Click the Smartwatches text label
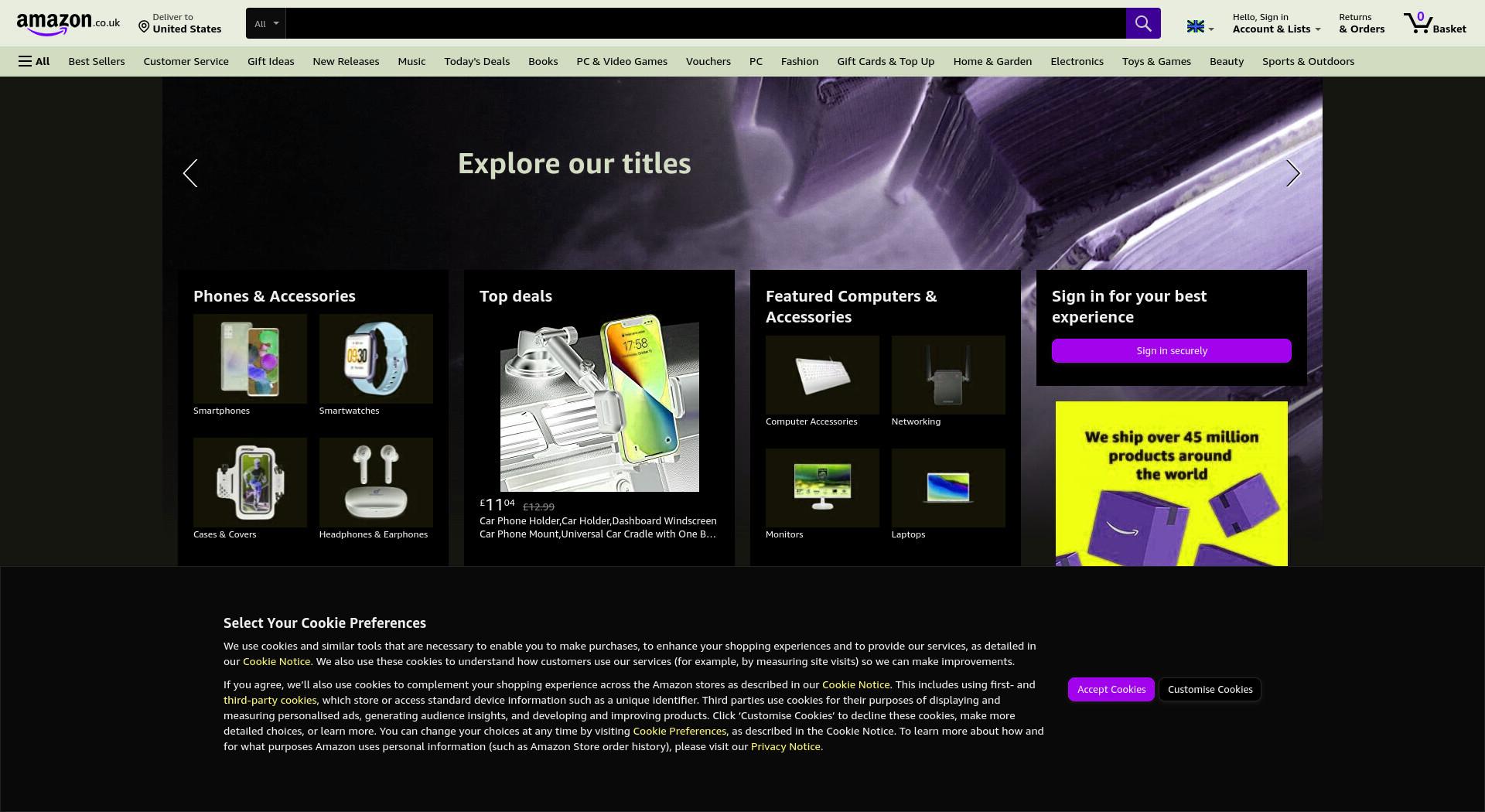 (x=349, y=411)
